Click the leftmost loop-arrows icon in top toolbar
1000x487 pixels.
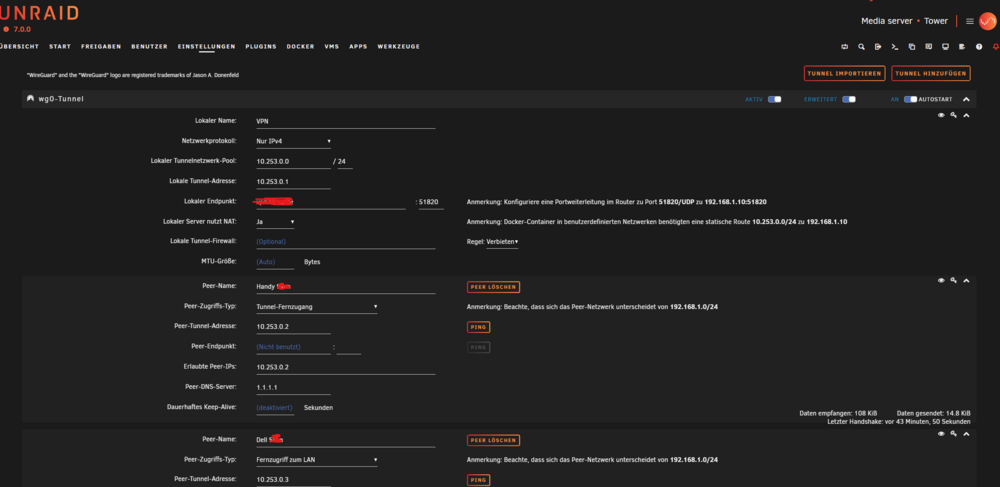pos(844,47)
